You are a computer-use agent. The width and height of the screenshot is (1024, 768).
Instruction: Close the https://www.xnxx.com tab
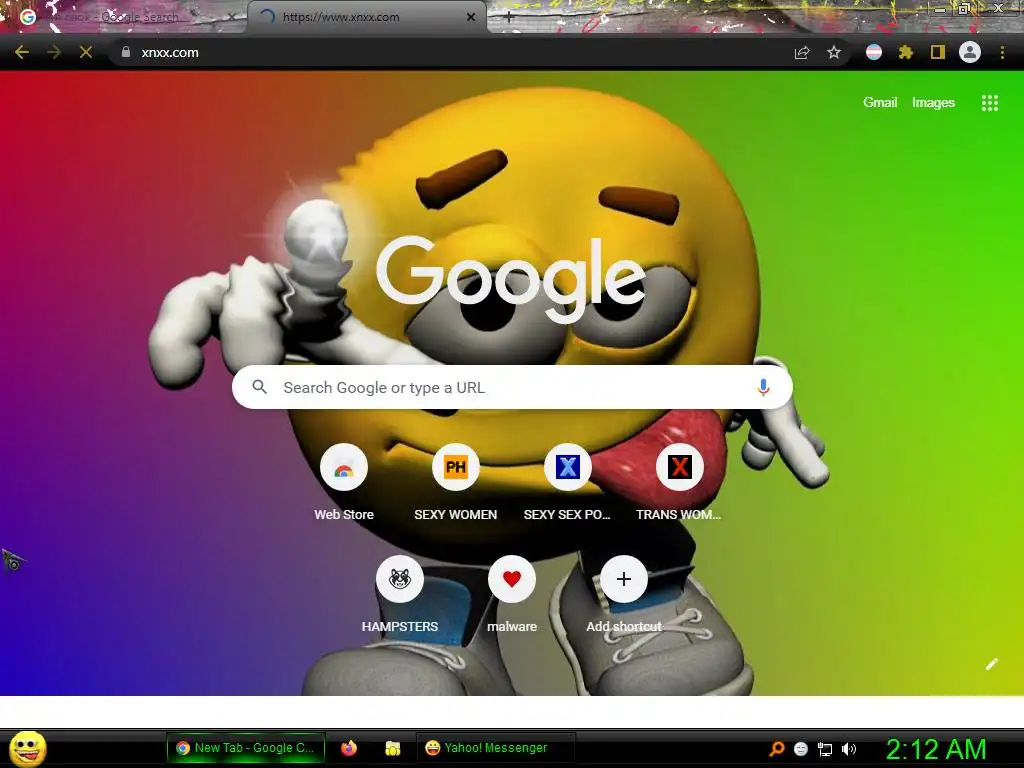pyautogui.click(x=470, y=18)
